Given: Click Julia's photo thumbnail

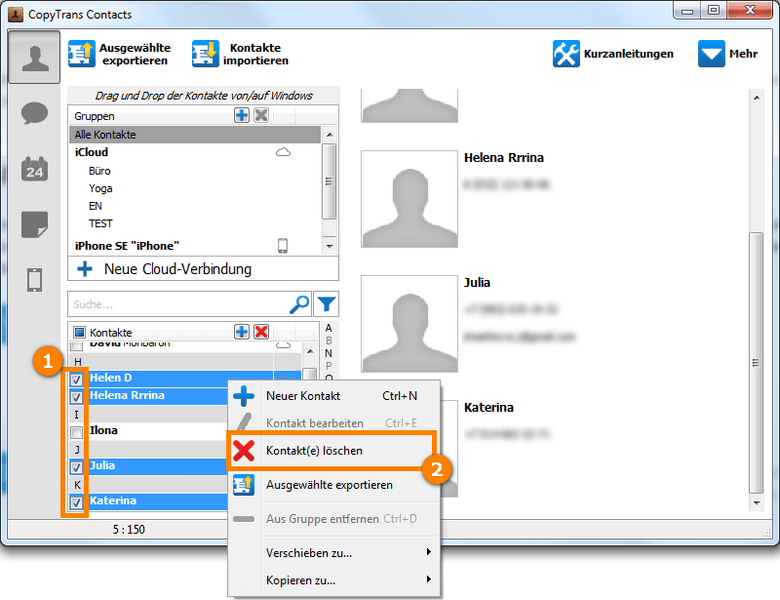Looking at the screenshot, I should [409, 324].
